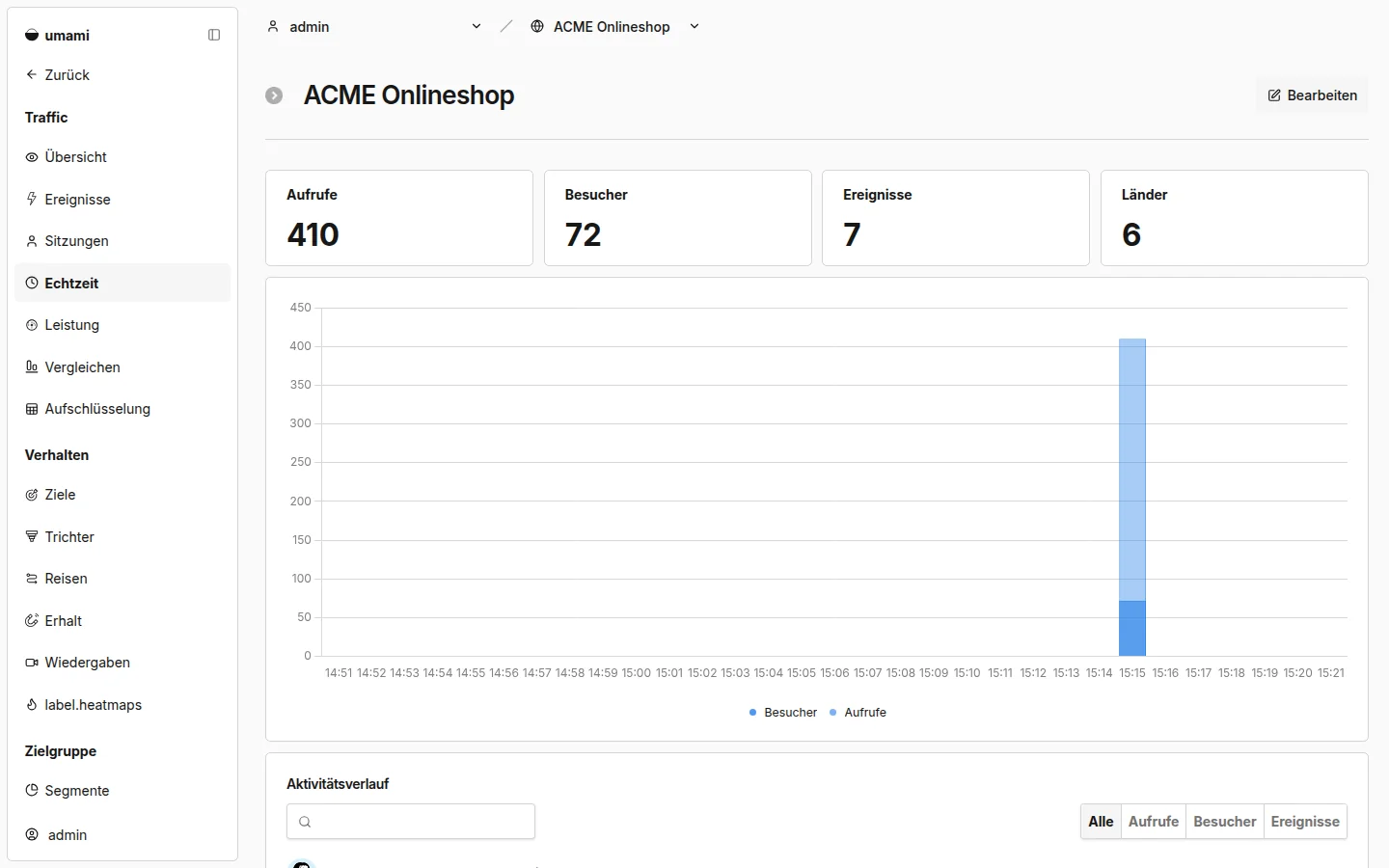Screen dimensions: 1389x868
Task: Click the globe icon beside ACME Onlineshop
Action: (537, 26)
